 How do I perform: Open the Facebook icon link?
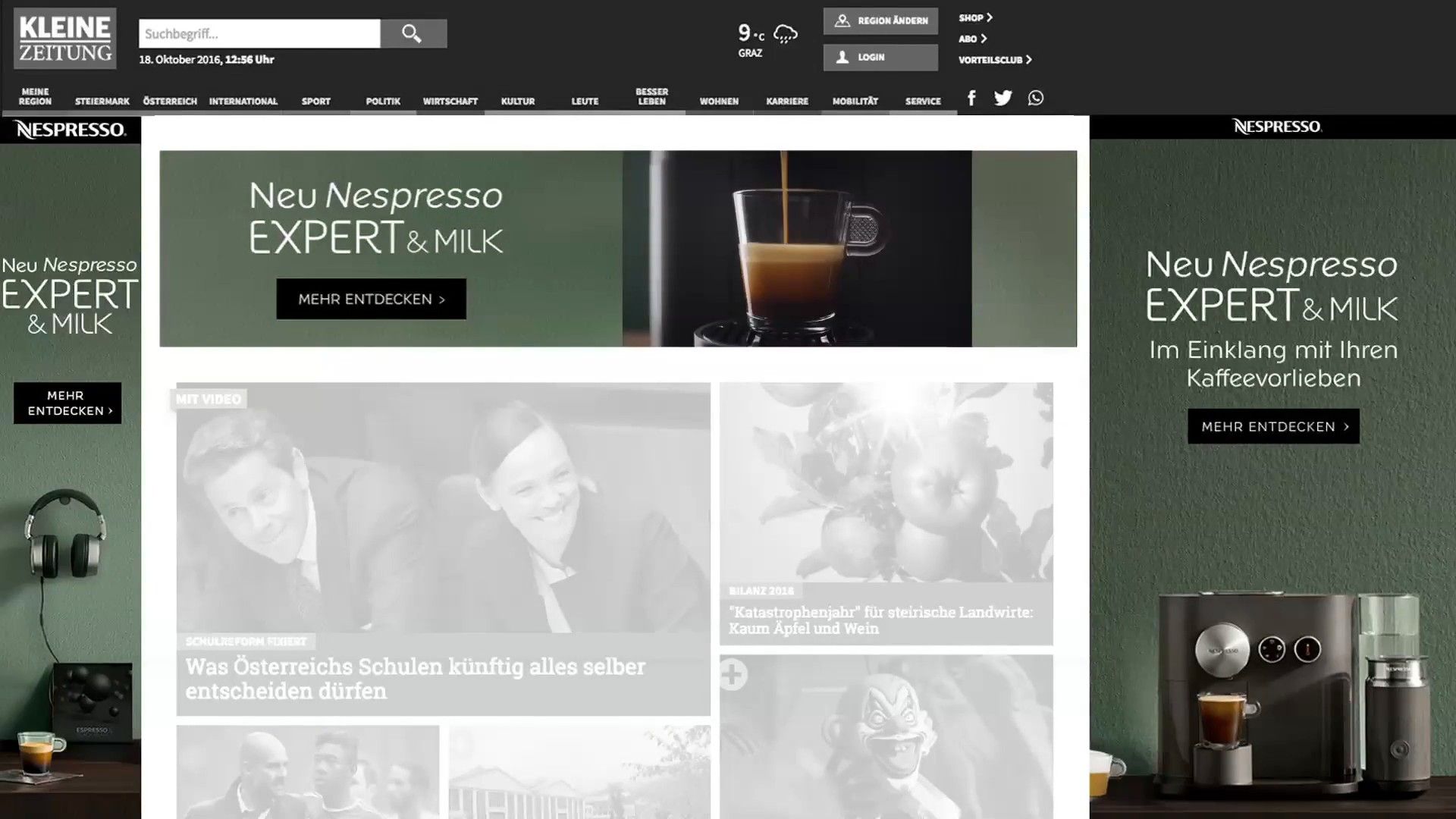[971, 98]
